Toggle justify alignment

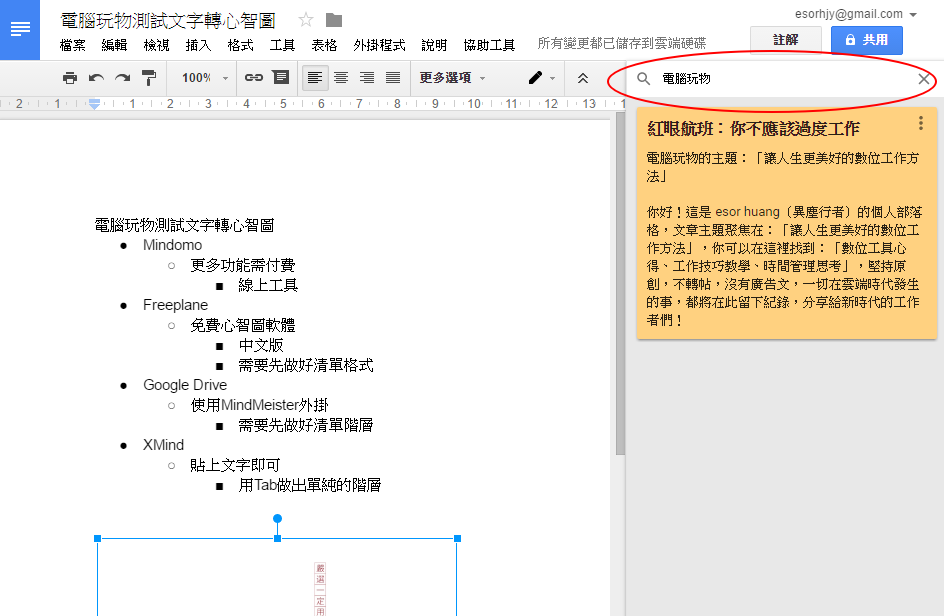point(393,78)
